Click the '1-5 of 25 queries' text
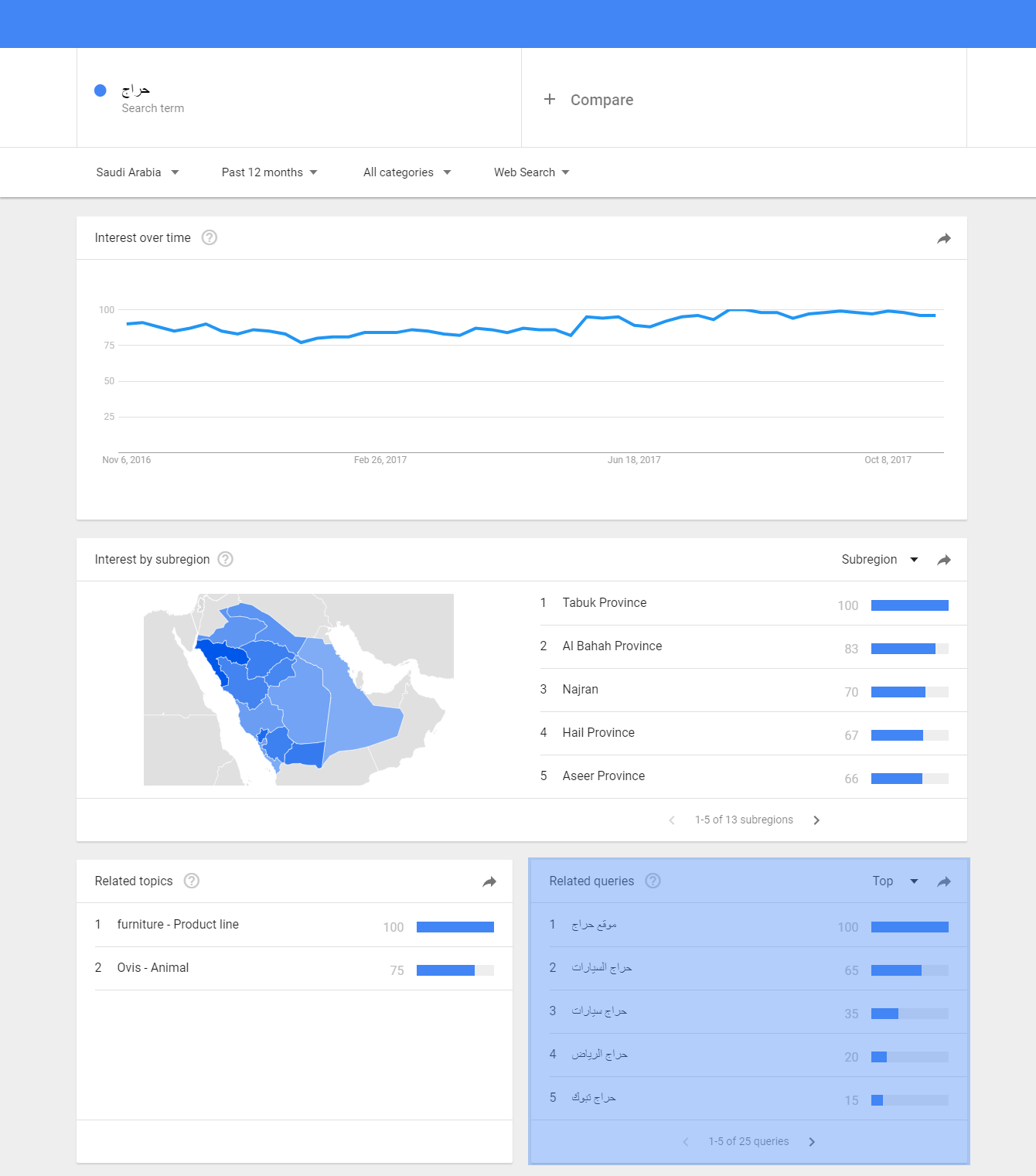 click(x=748, y=1141)
